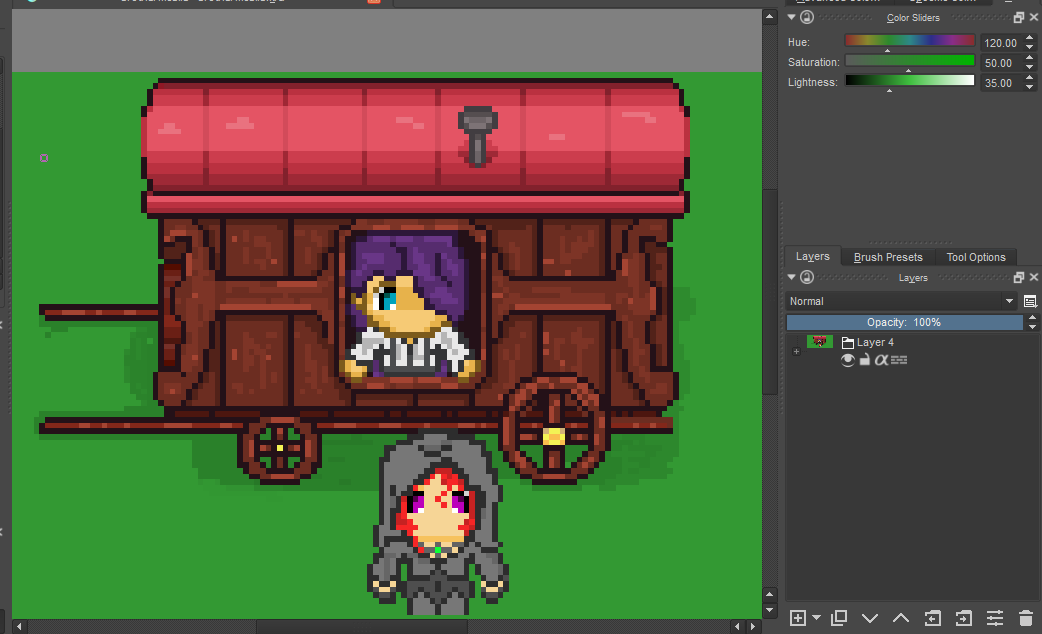The width and height of the screenshot is (1042, 634).
Task: Increase the Saturation value
Action: point(1029,58)
